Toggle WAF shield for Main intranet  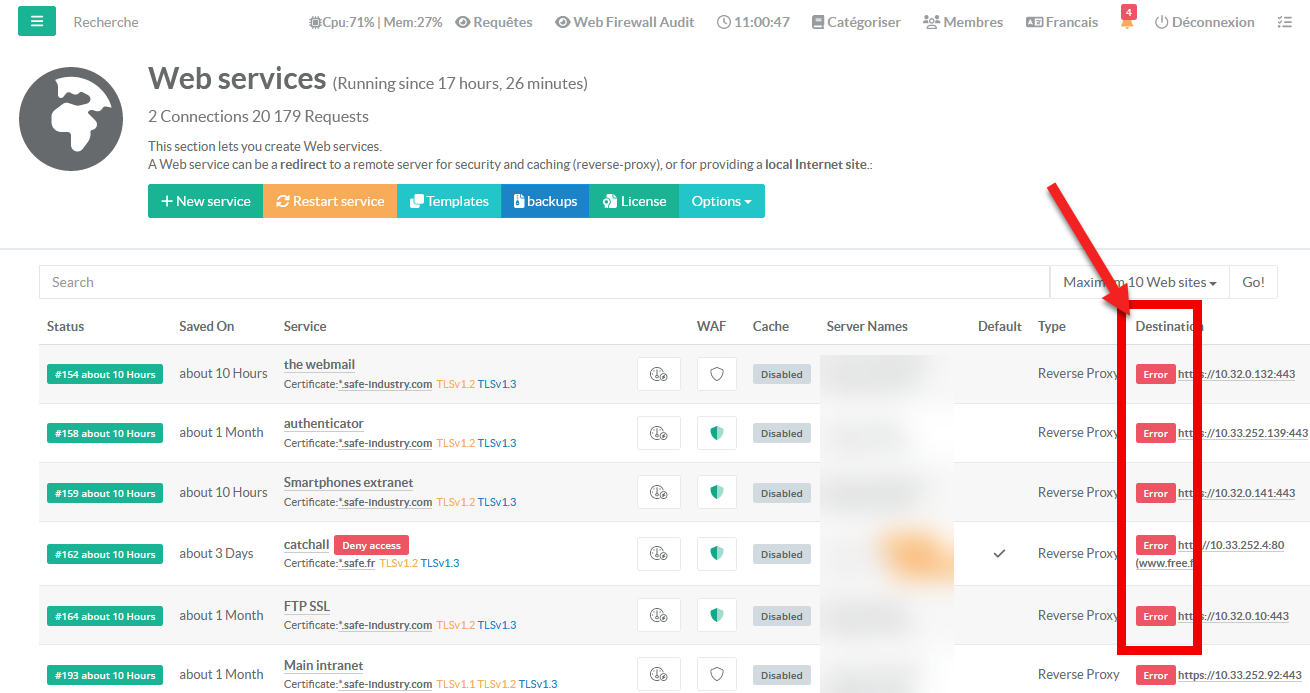716,674
